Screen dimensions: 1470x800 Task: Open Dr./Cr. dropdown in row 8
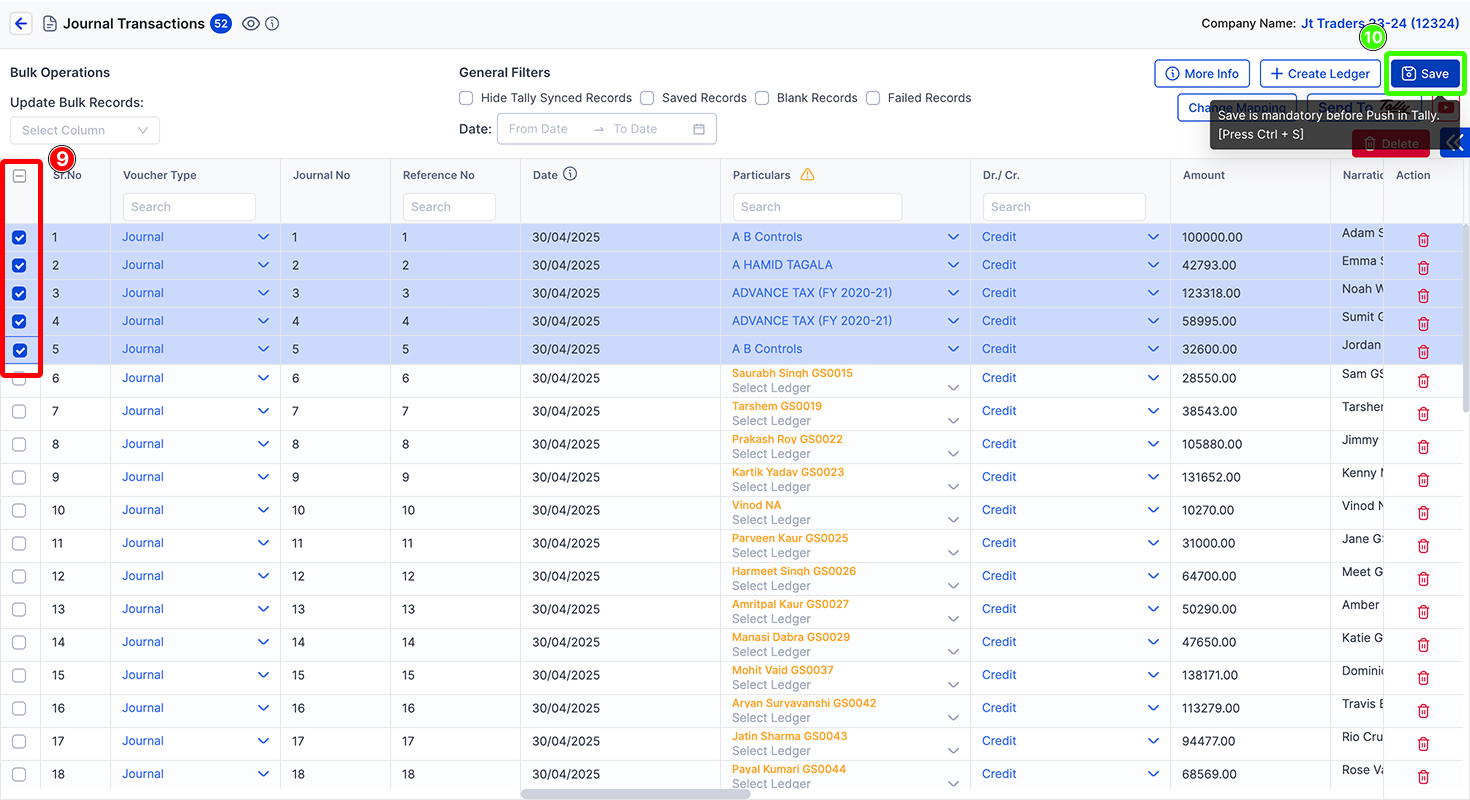(1070, 444)
